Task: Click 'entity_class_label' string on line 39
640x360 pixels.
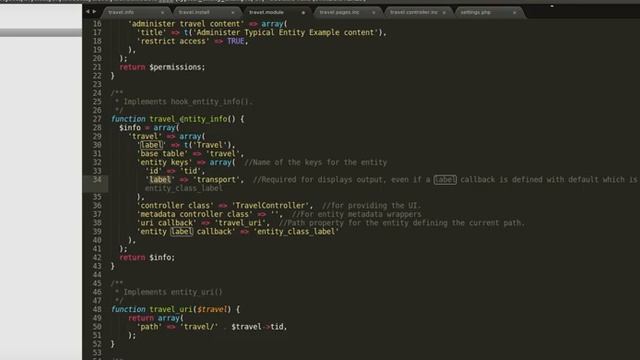Action: click(x=296, y=232)
